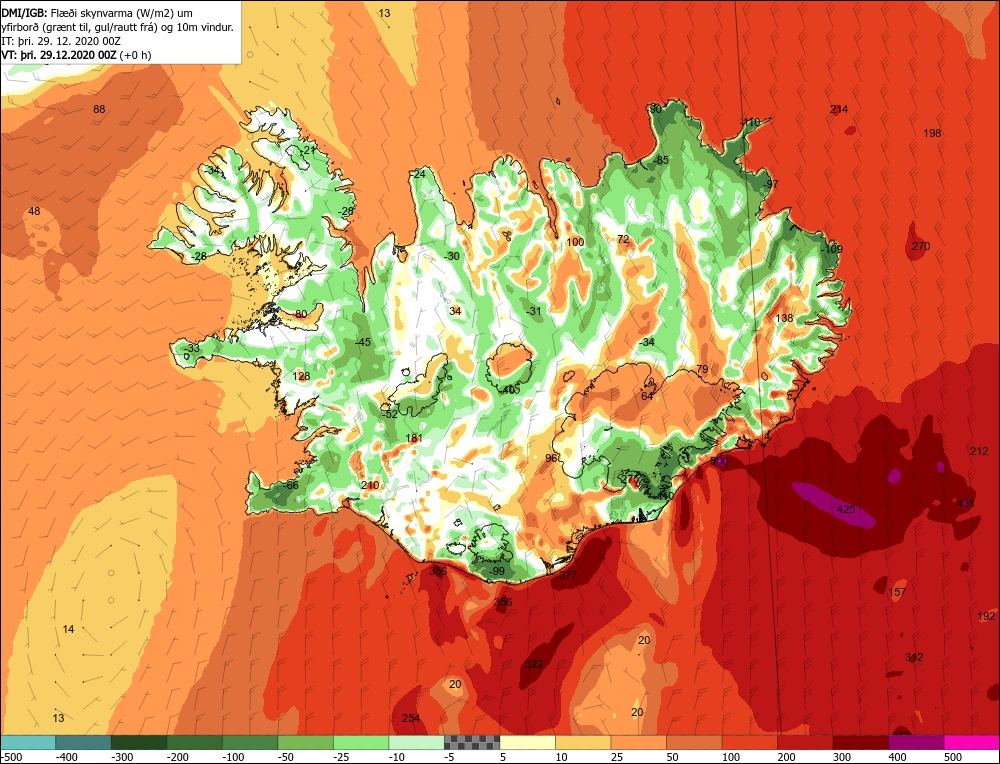
Task: Click the value '192' at the right edge
Action: point(987,617)
